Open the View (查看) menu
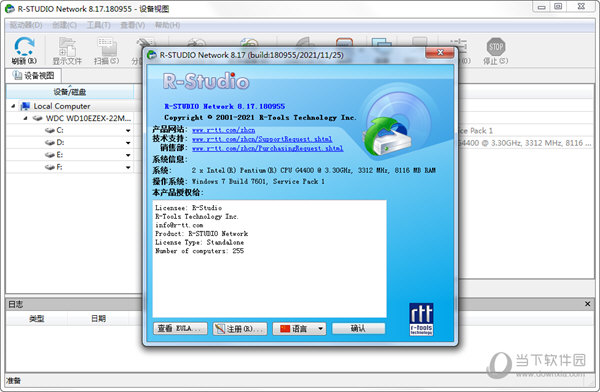The height and width of the screenshot is (392, 600). (132, 25)
